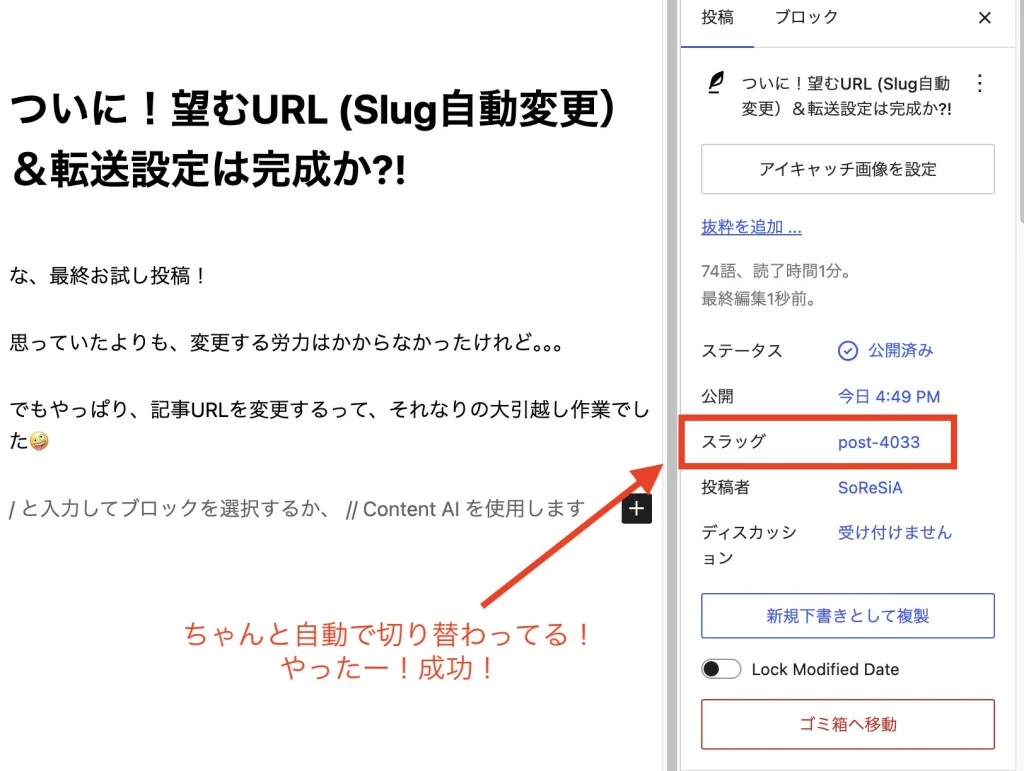Click the 最終編集1秒前 text
The width and height of the screenshot is (1024, 771).
(759, 299)
